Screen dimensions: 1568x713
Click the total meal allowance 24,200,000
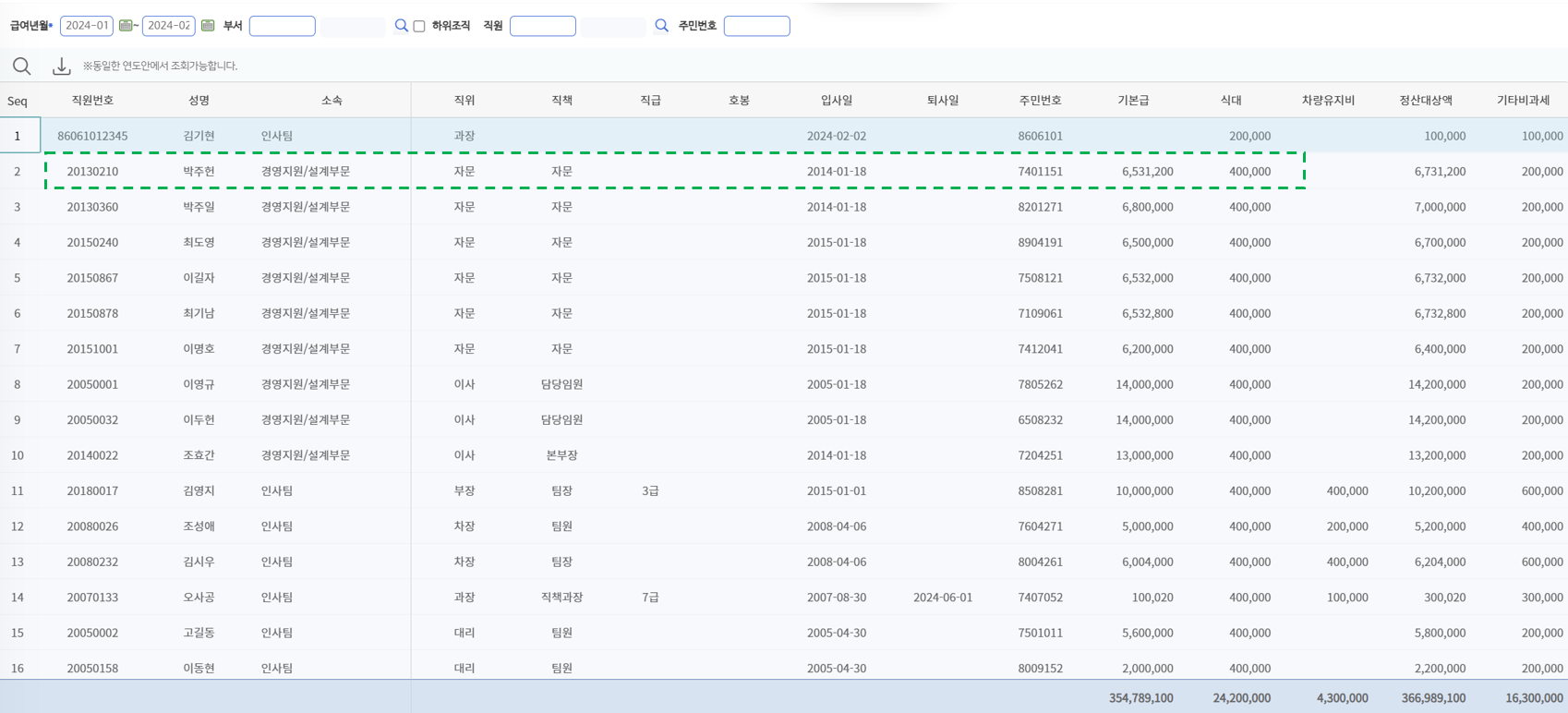pyautogui.click(x=1242, y=698)
